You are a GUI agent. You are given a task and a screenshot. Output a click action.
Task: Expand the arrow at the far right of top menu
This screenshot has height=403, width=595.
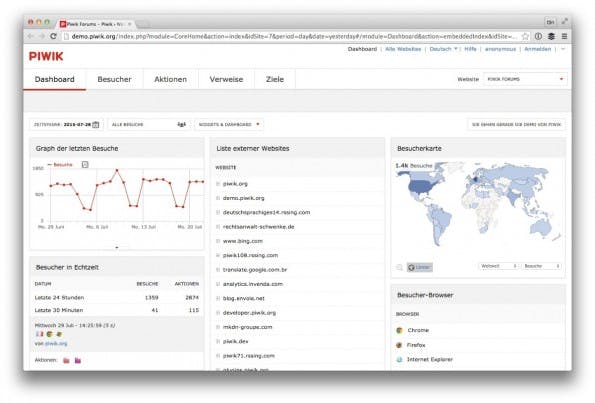(x=563, y=49)
